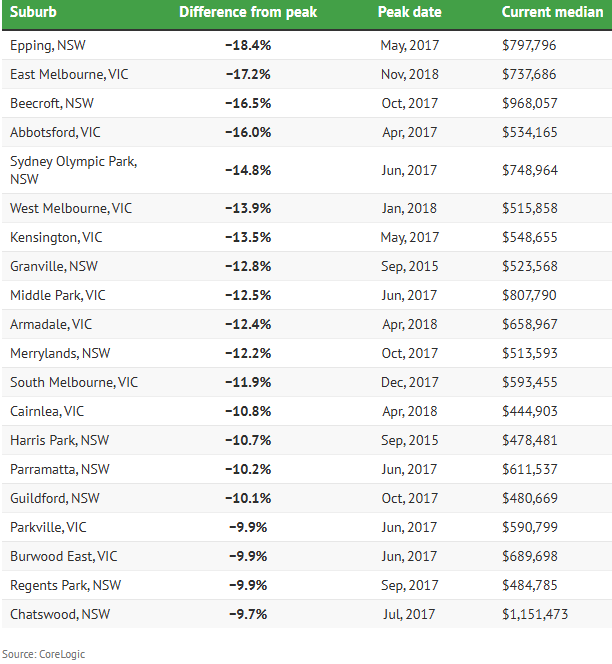Screen dimensions: 612x664
Task: Select the Difference from peak column header
Action: click(x=248, y=12)
